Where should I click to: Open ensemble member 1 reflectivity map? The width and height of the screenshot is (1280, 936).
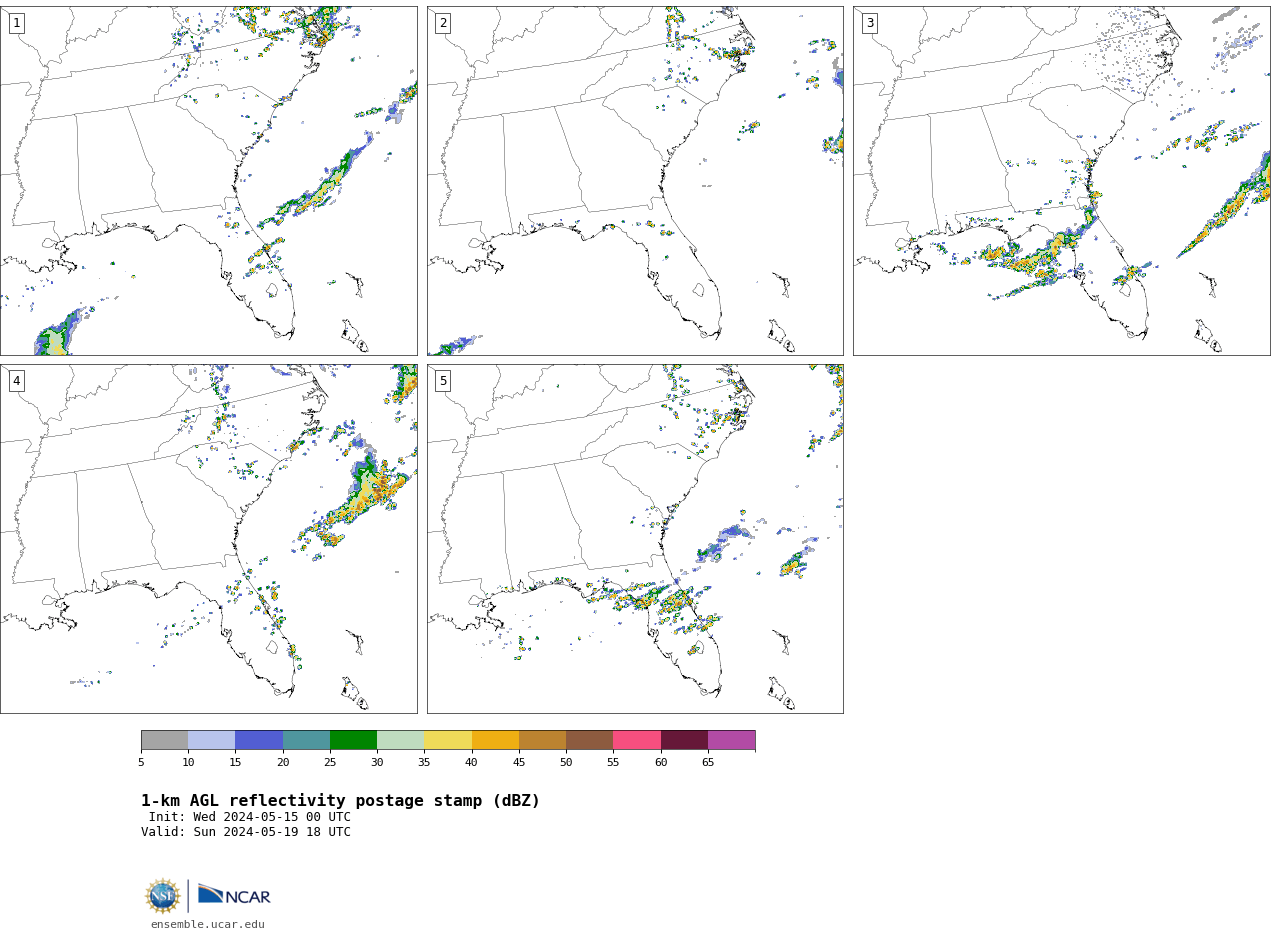tap(209, 181)
